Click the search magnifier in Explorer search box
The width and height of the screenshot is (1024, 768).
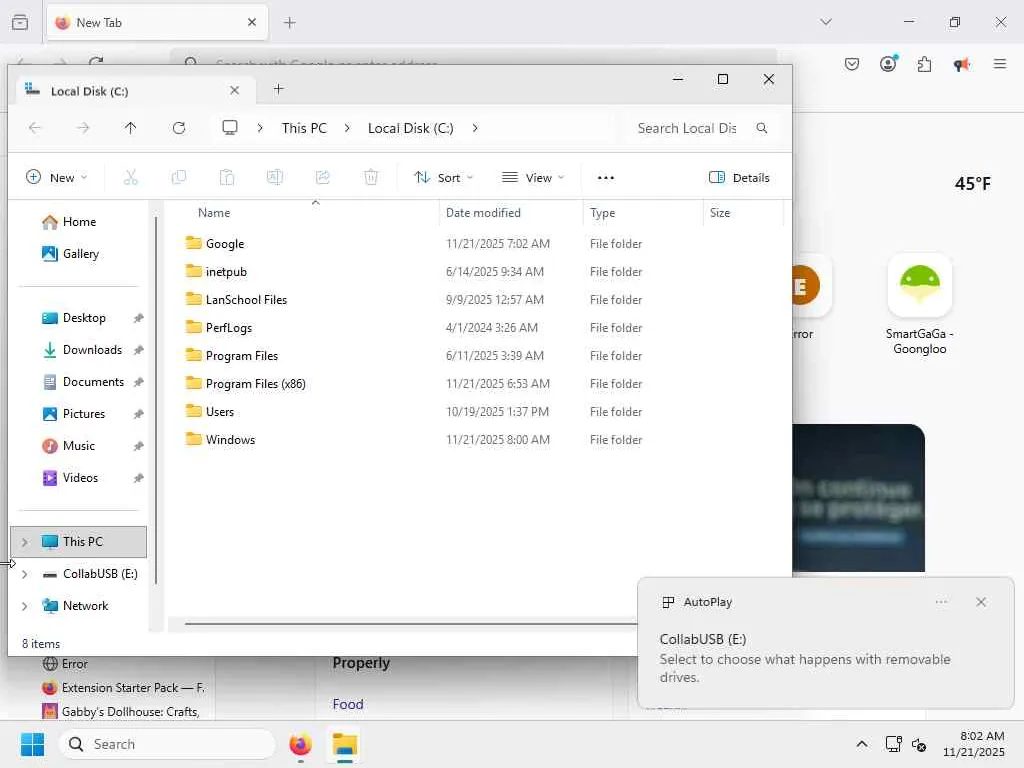(761, 128)
